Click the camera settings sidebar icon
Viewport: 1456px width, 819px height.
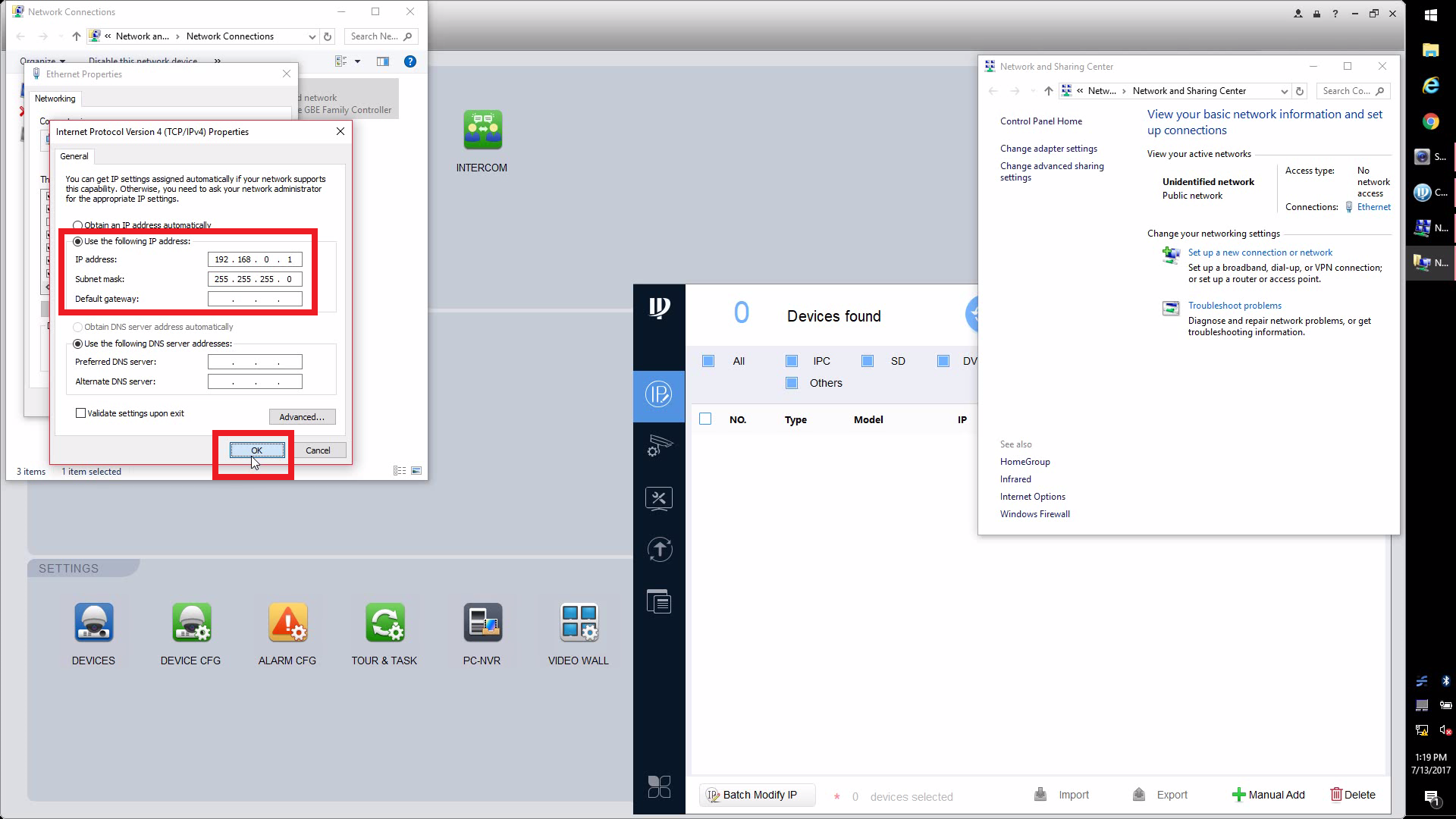(x=659, y=446)
